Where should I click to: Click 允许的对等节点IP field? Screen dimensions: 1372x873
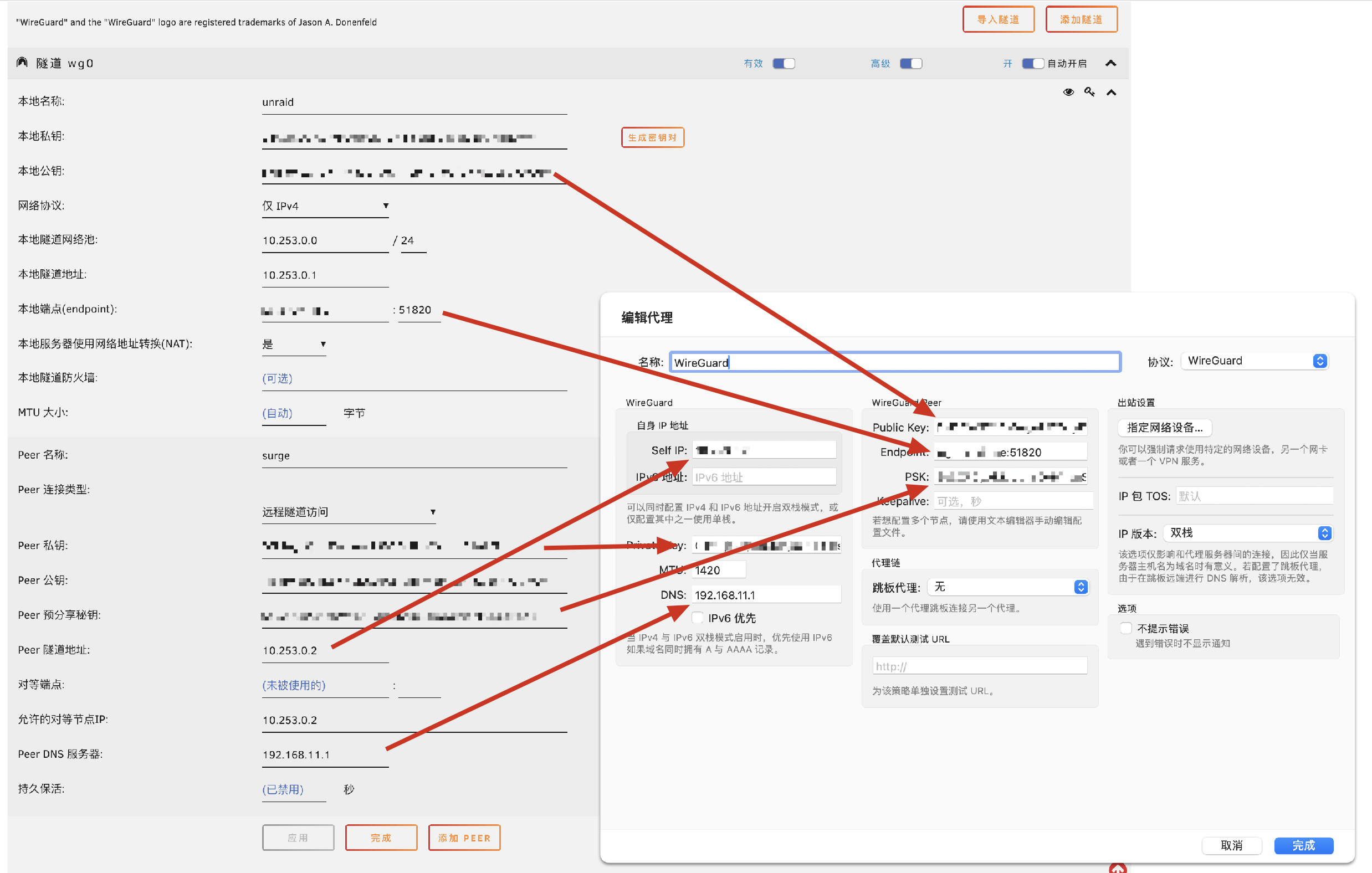(414, 720)
